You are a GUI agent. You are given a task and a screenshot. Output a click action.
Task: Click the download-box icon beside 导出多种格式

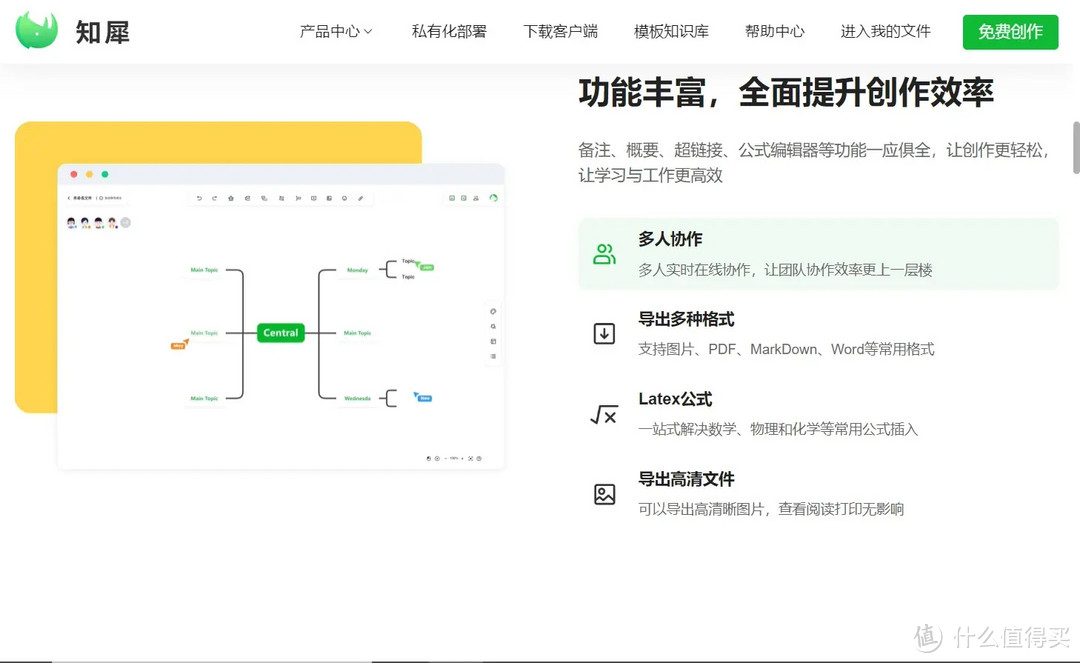pos(604,334)
